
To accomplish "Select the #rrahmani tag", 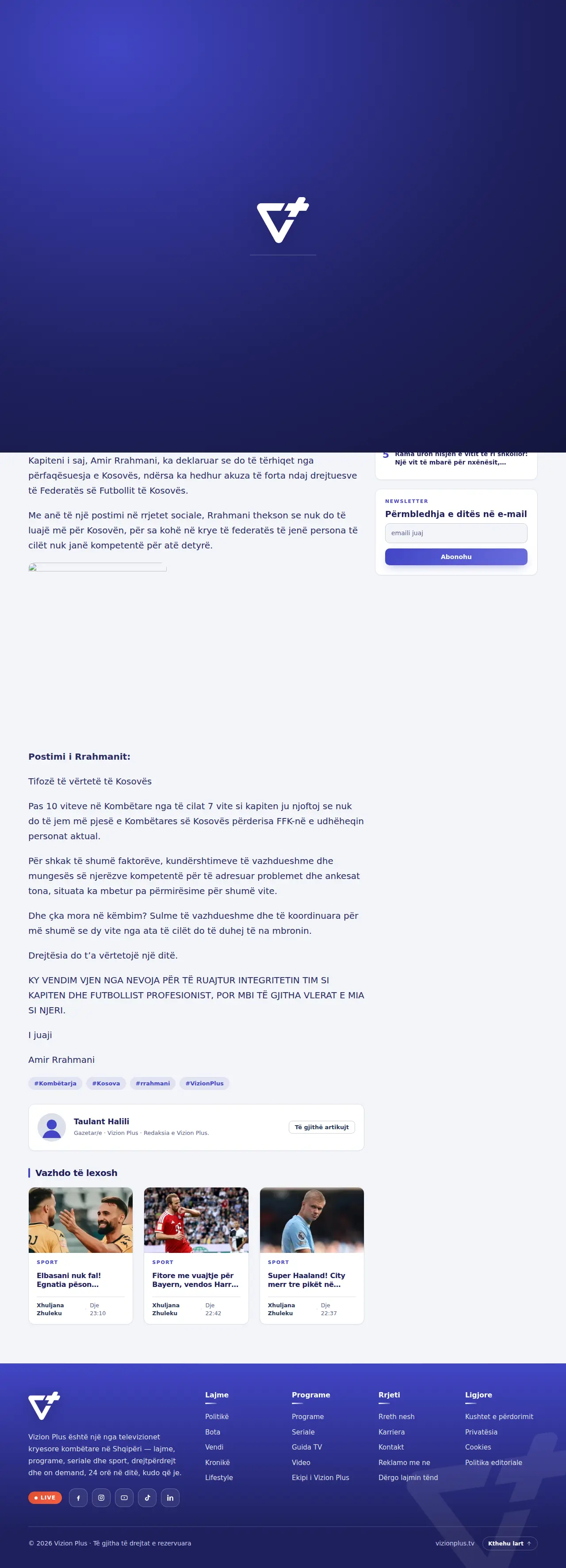I will [153, 1083].
